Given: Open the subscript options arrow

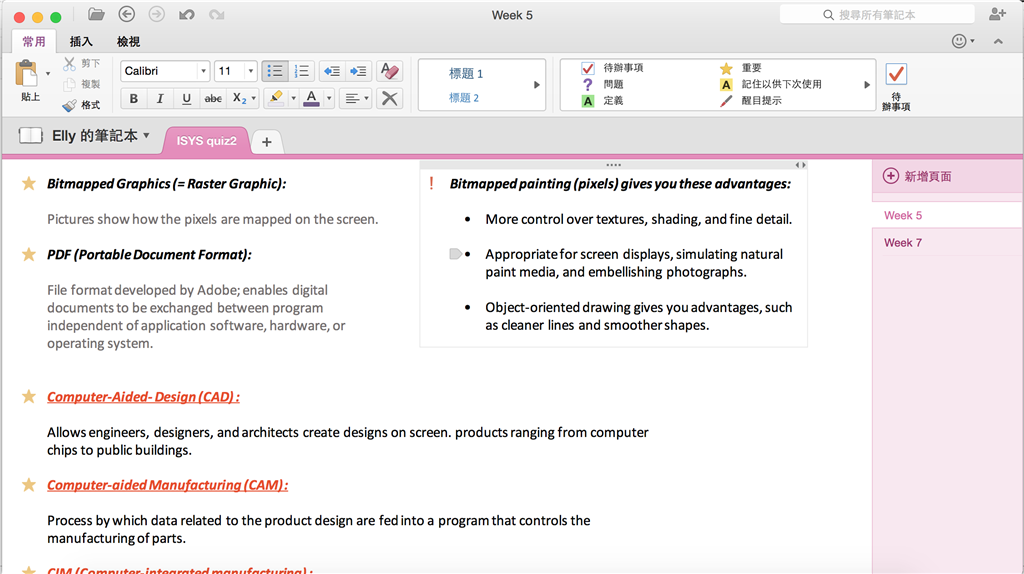Looking at the screenshot, I should click(x=254, y=99).
